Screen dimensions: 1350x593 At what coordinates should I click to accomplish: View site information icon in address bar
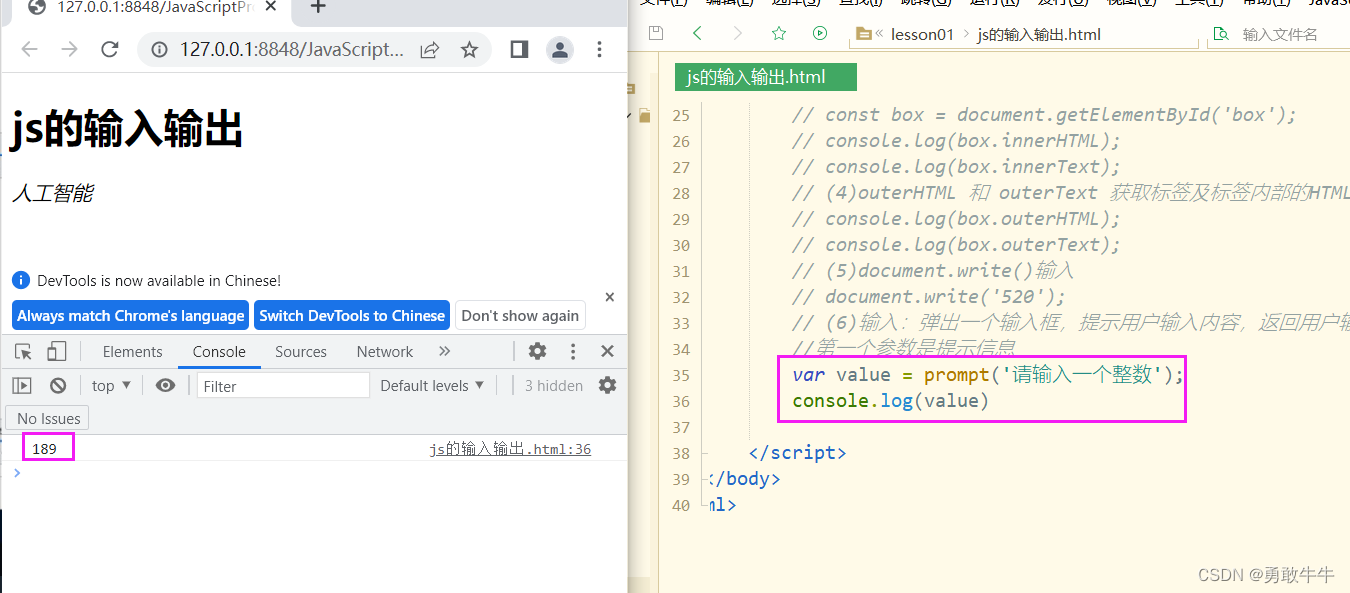158,49
